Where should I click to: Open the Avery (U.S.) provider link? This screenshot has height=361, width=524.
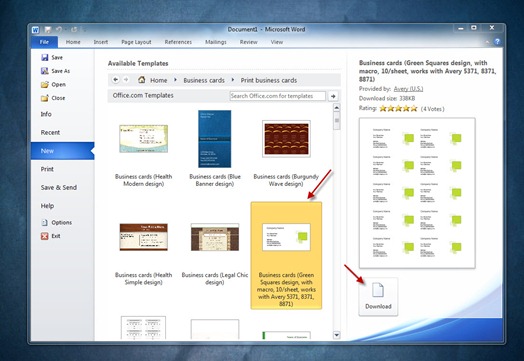click(x=408, y=89)
